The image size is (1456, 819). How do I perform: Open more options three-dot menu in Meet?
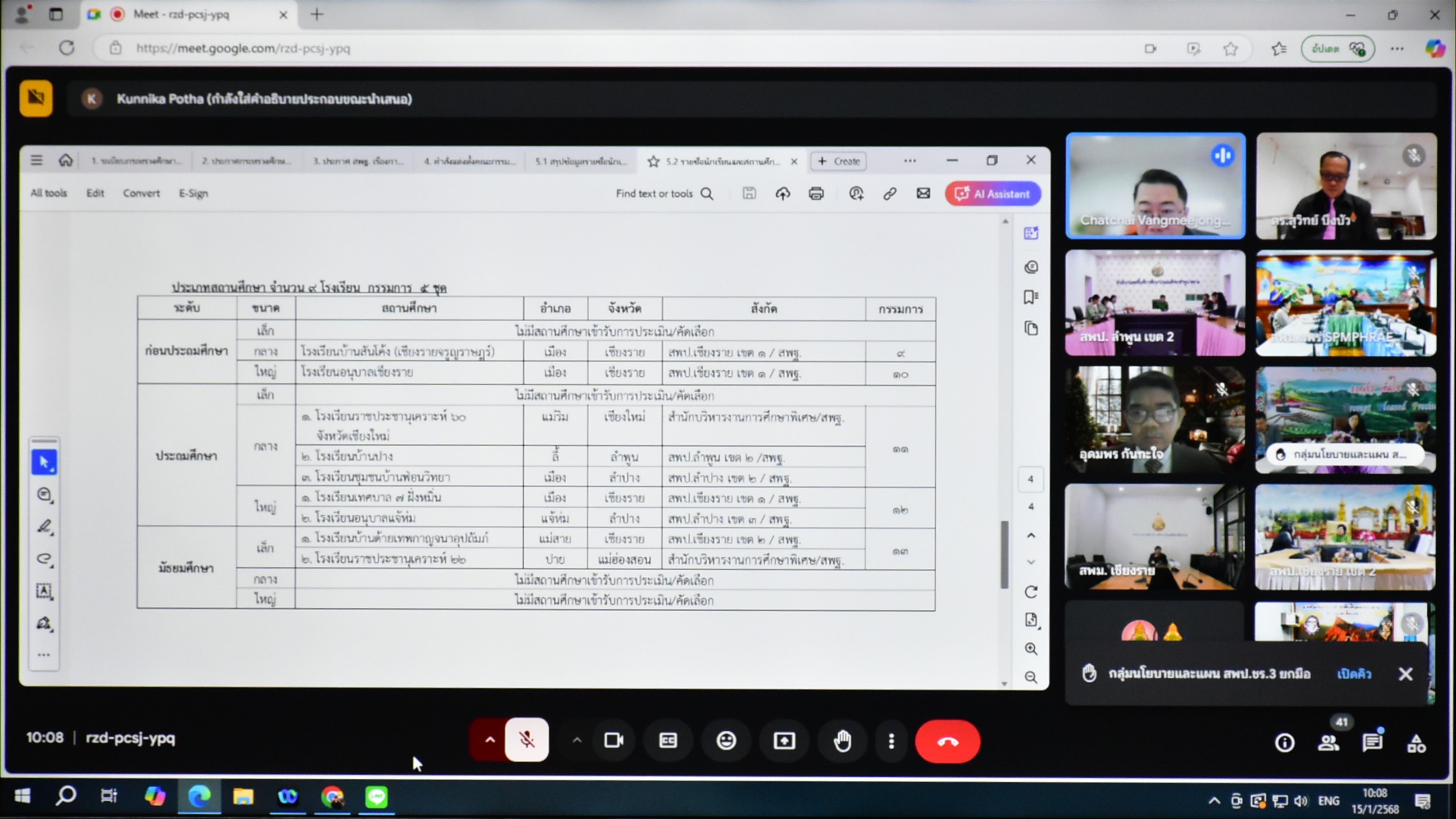pos(891,741)
